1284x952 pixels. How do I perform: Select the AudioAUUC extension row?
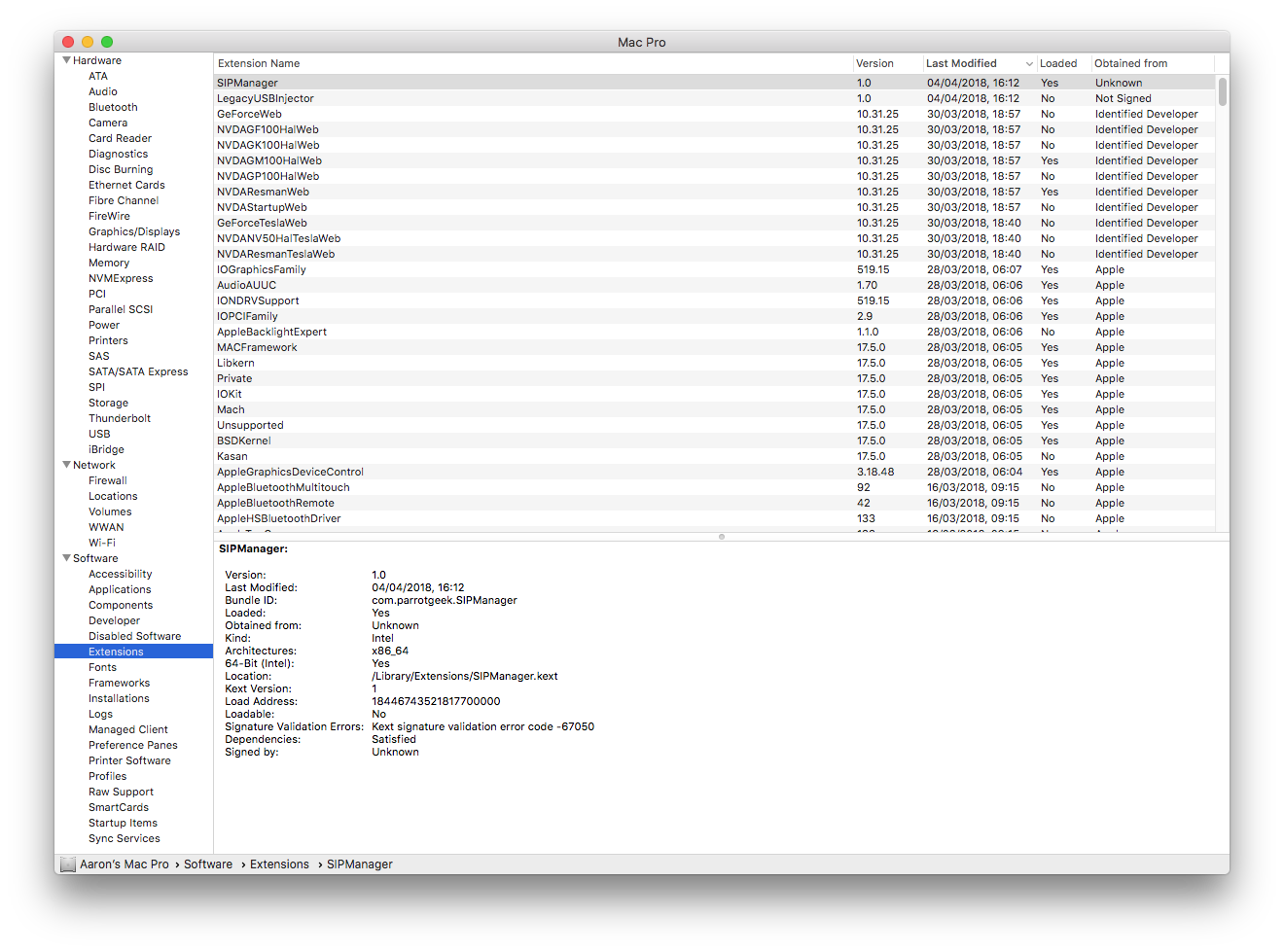pos(714,285)
